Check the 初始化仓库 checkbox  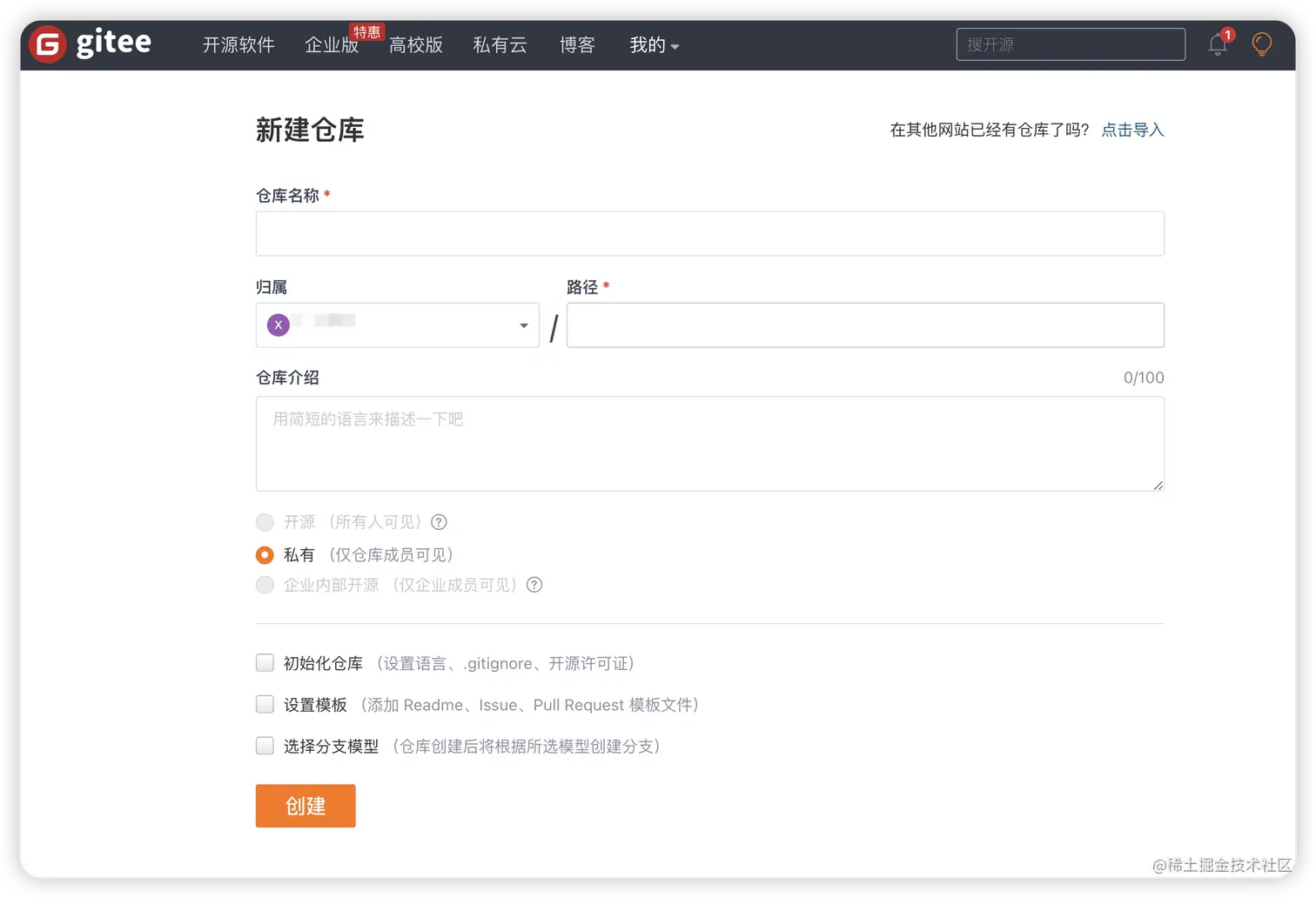tap(265, 662)
